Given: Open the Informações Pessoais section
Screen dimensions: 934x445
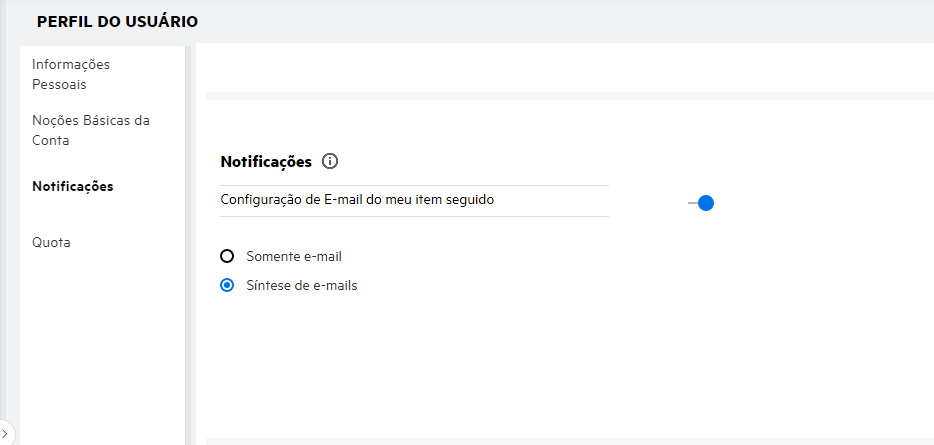Looking at the screenshot, I should (71, 74).
